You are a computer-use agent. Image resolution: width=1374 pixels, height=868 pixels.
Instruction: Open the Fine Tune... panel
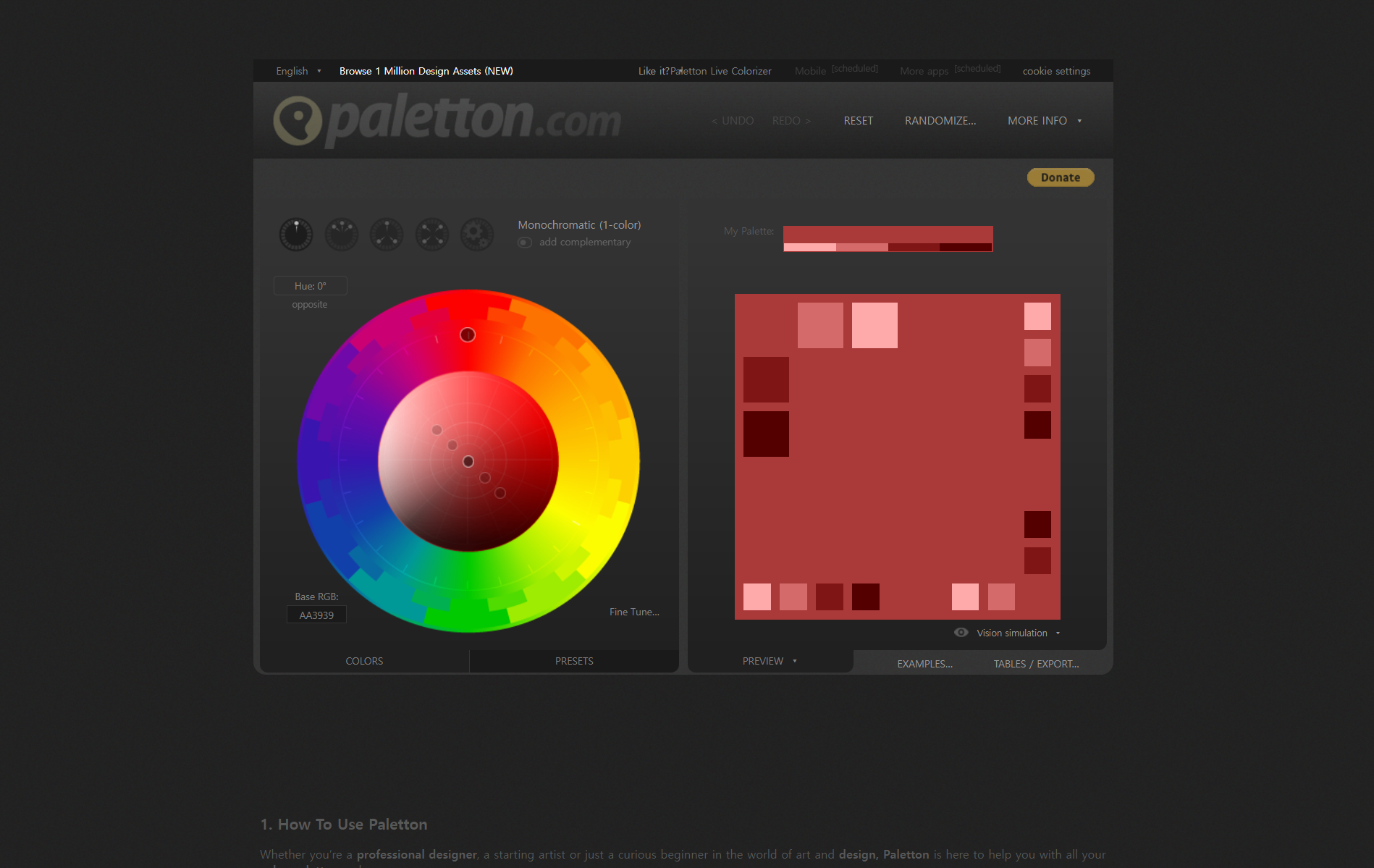[634, 612]
